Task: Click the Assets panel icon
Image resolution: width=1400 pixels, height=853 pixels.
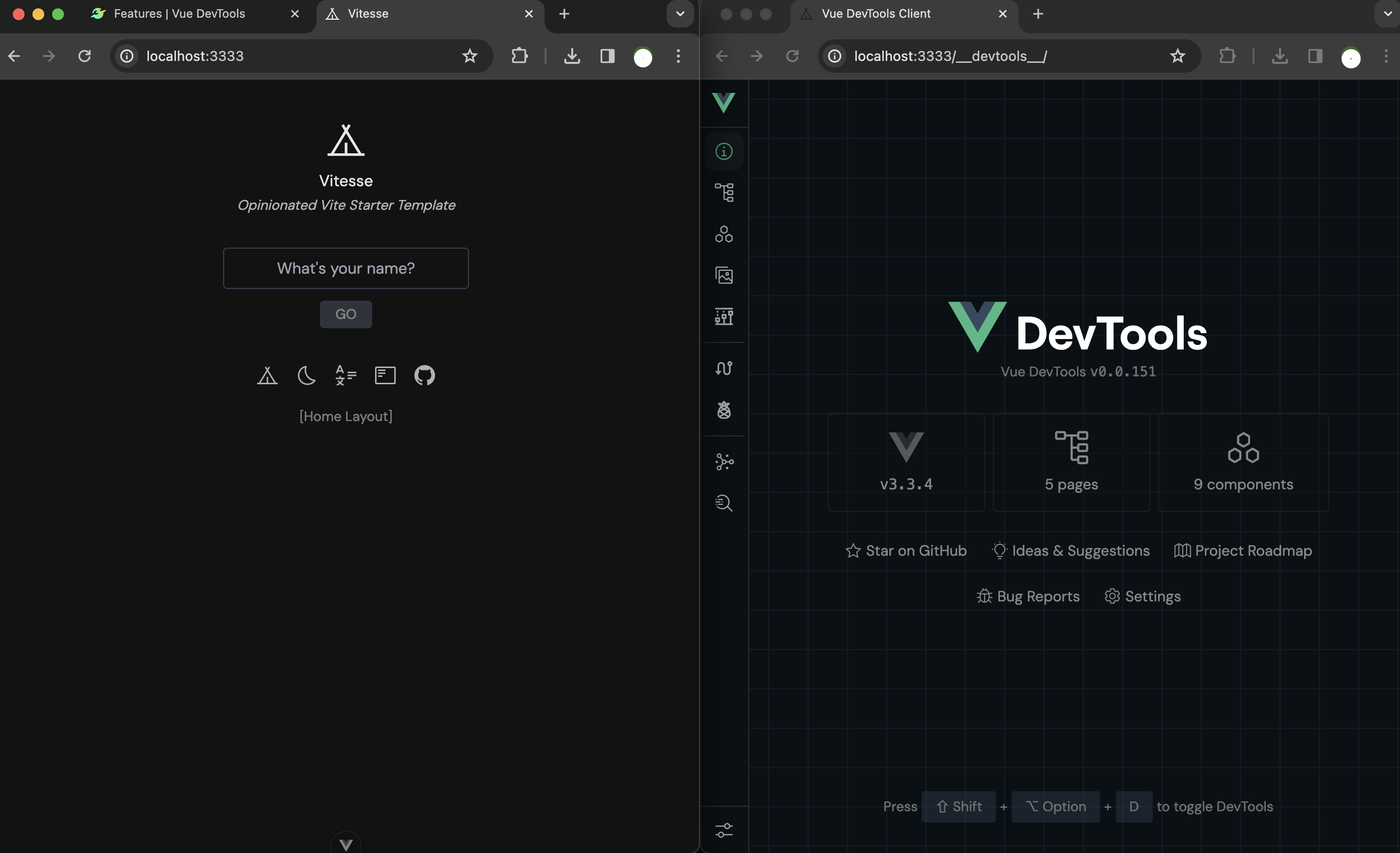Action: [724, 275]
